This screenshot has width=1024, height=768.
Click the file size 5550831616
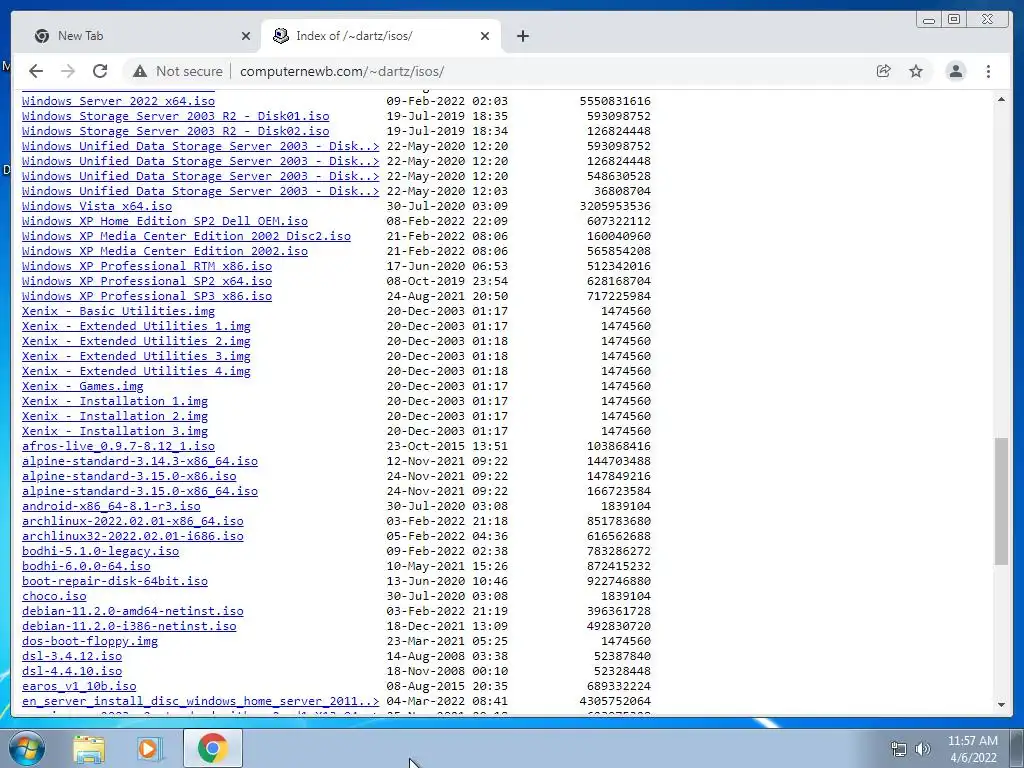tap(615, 101)
